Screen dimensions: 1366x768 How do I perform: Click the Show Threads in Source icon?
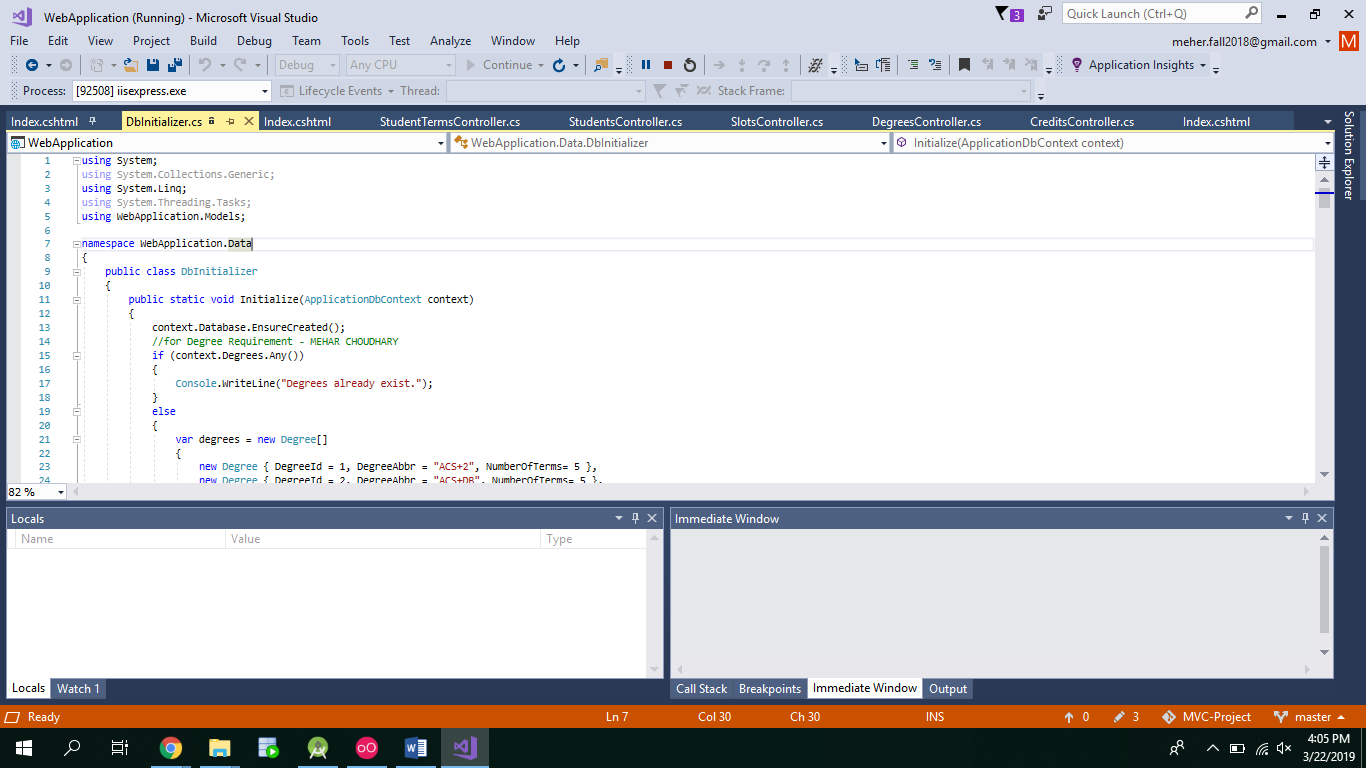[815, 65]
